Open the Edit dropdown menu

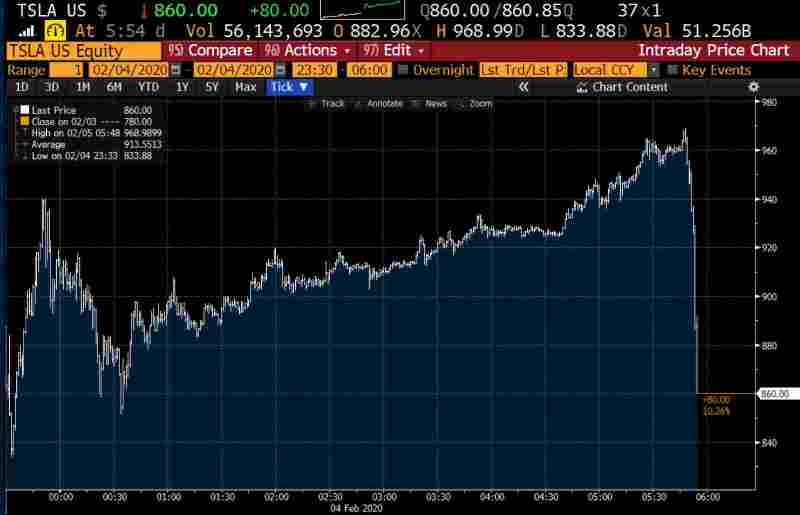(393, 51)
